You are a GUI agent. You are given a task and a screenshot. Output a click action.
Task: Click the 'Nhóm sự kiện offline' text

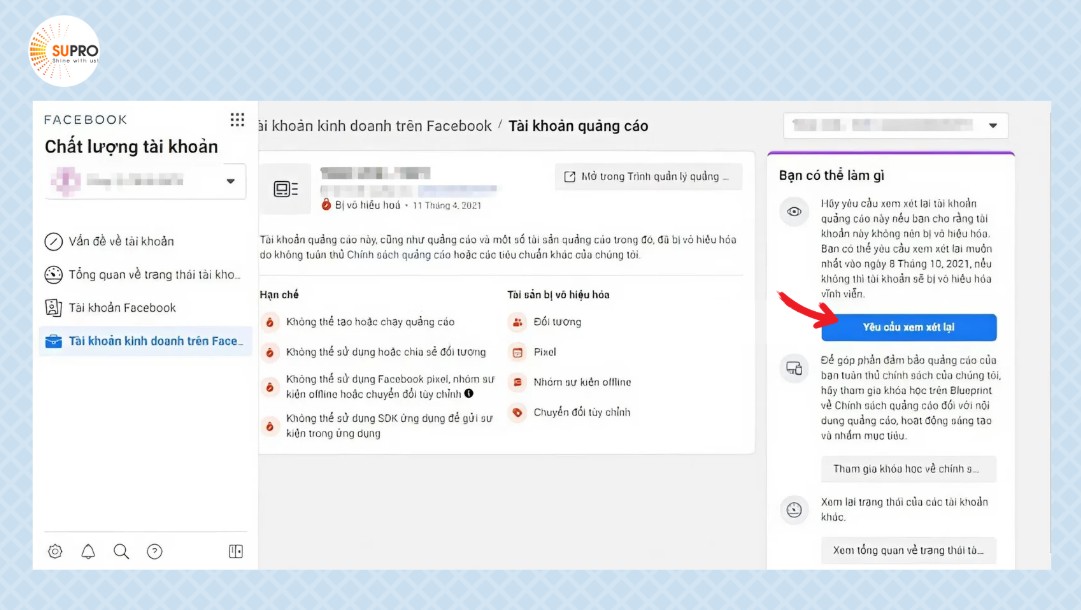point(582,382)
